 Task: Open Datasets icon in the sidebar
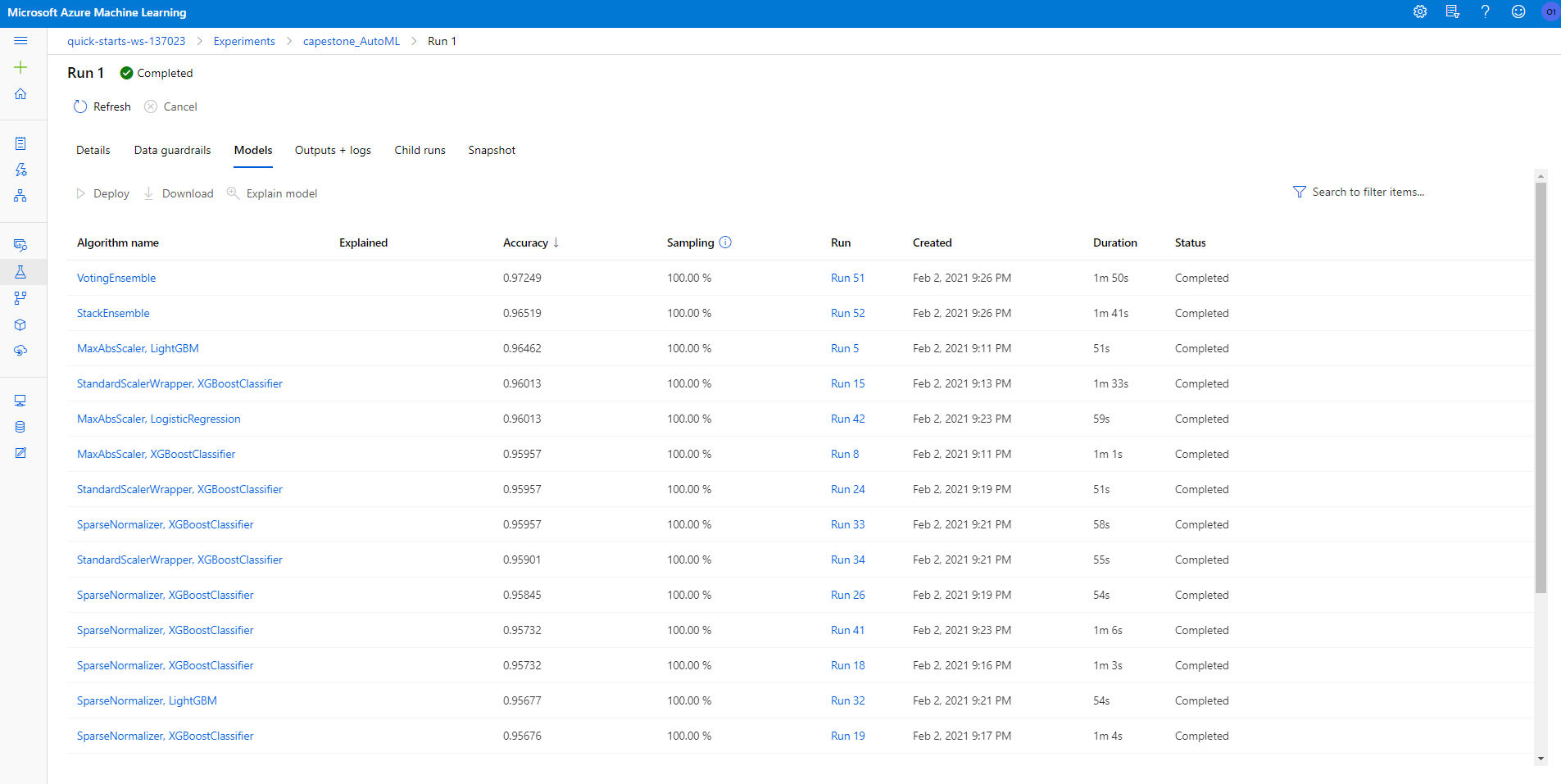point(20,245)
